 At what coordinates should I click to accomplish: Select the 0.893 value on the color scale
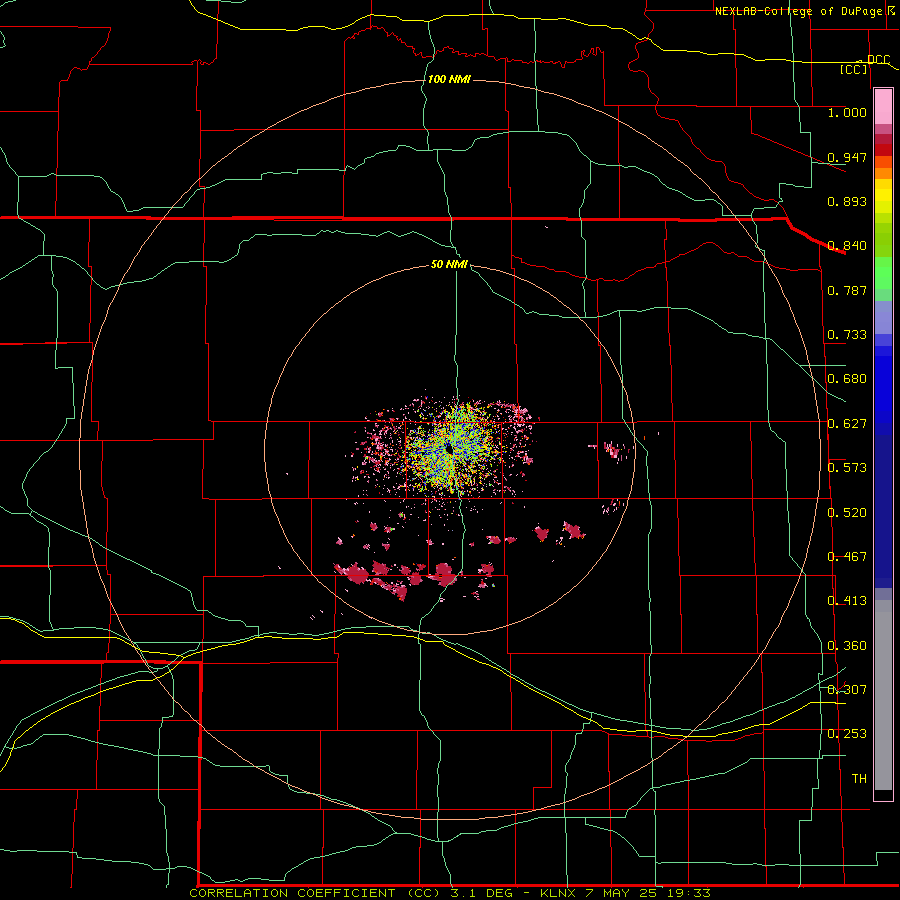pos(847,201)
